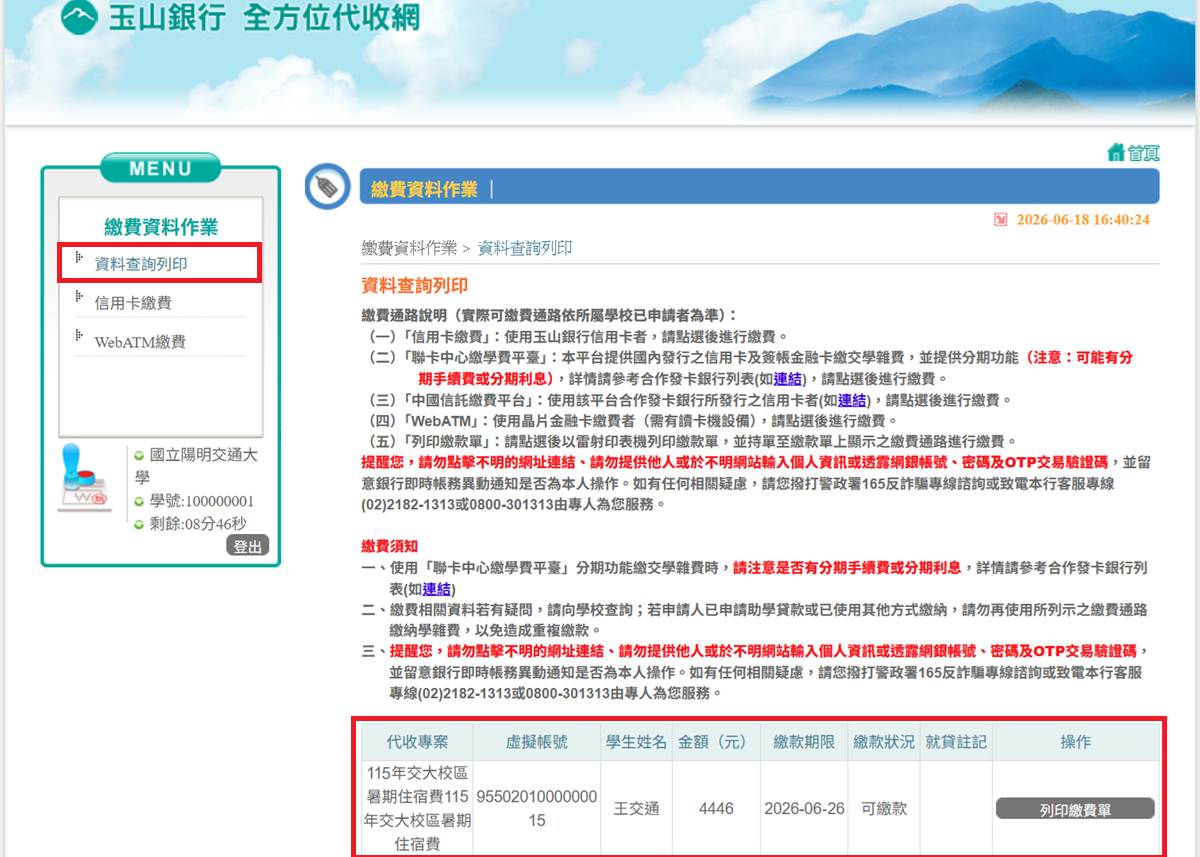Click the virtual account number 9550201000000015
Image resolution: width=1200 pixels, height=857 pixels.
[x=537, y=808]
